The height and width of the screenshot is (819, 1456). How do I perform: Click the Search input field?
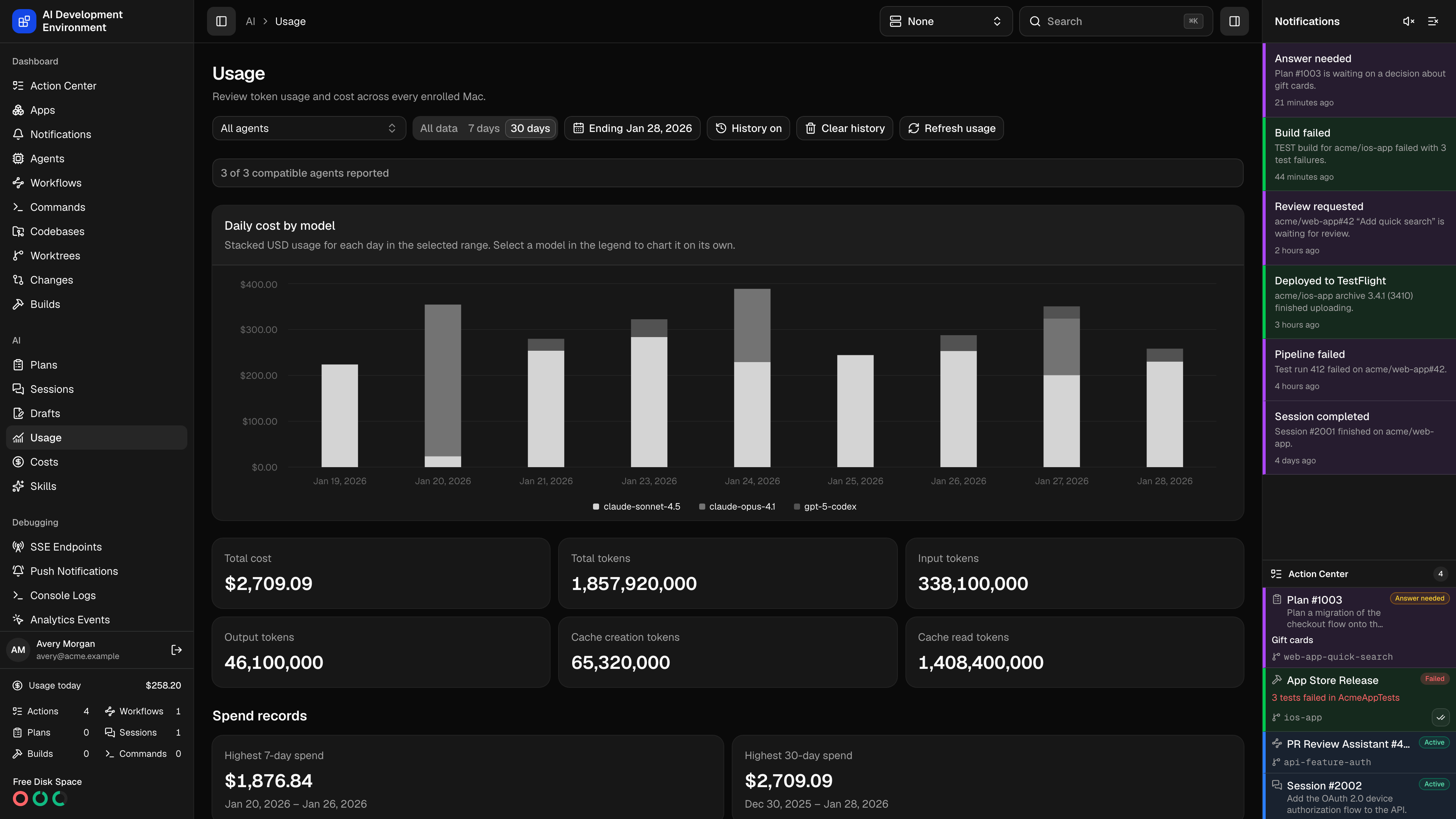point(1116,22)
